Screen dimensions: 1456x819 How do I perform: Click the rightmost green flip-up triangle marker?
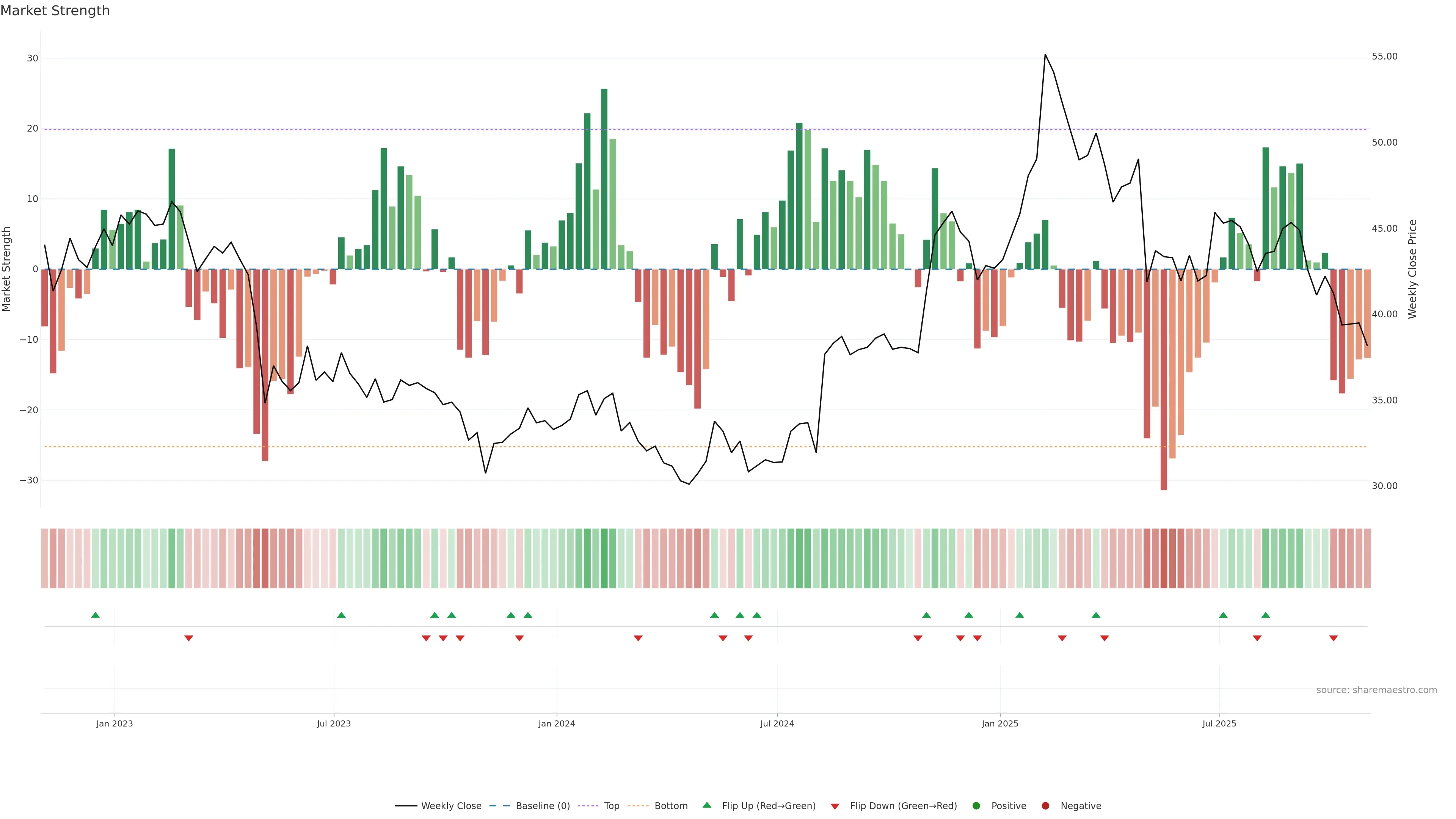point(1266,615)
